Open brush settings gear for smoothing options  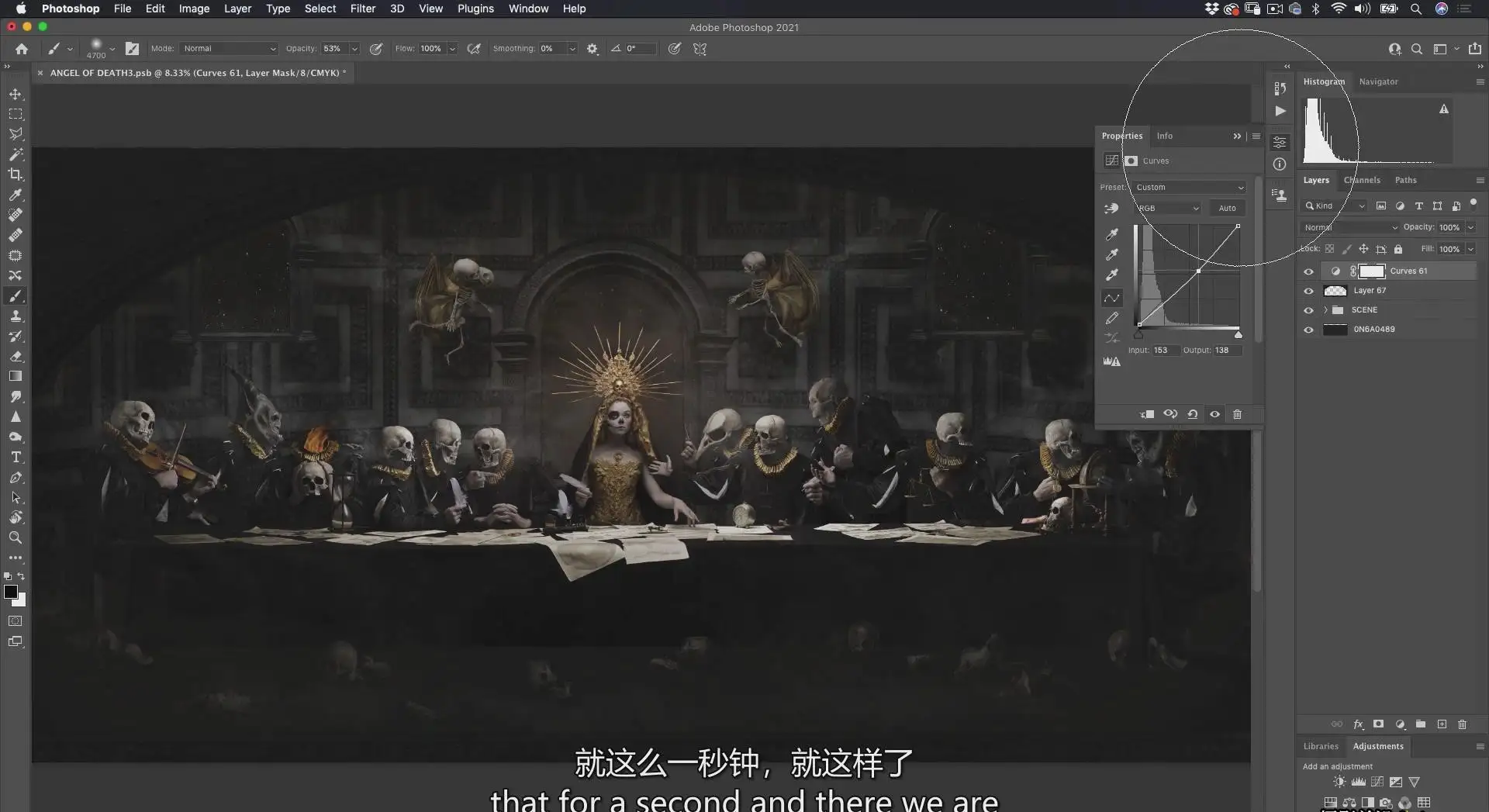(592, 48)
